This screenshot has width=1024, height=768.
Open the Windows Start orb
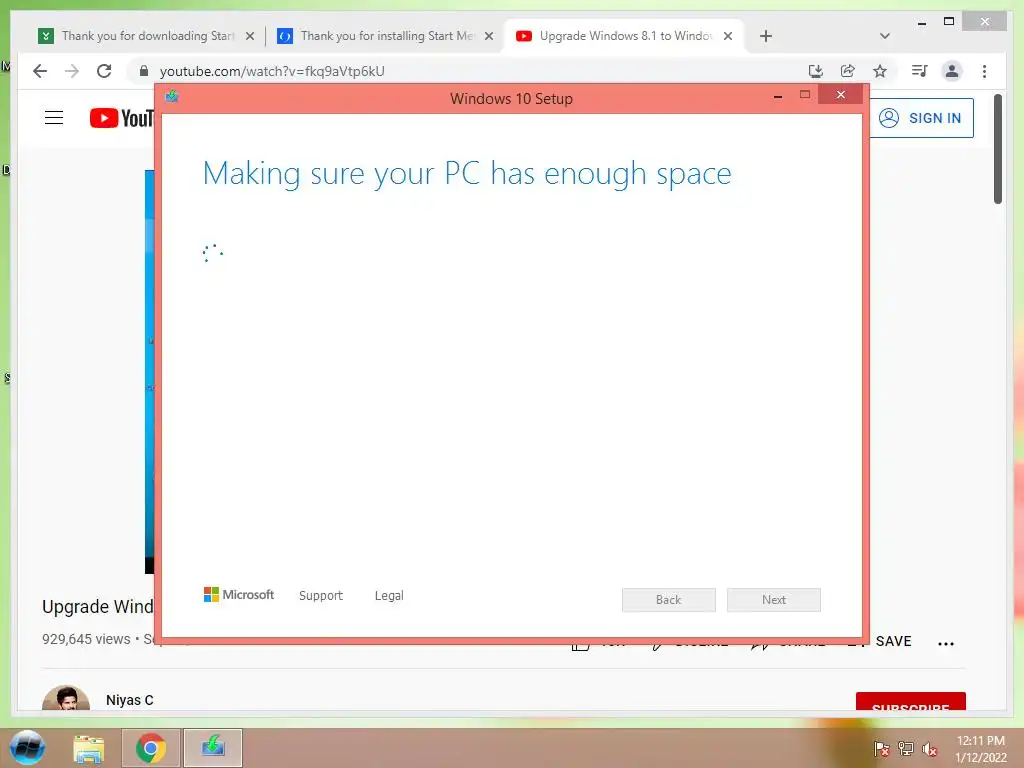pyautogui.click(x=27, y=748)
